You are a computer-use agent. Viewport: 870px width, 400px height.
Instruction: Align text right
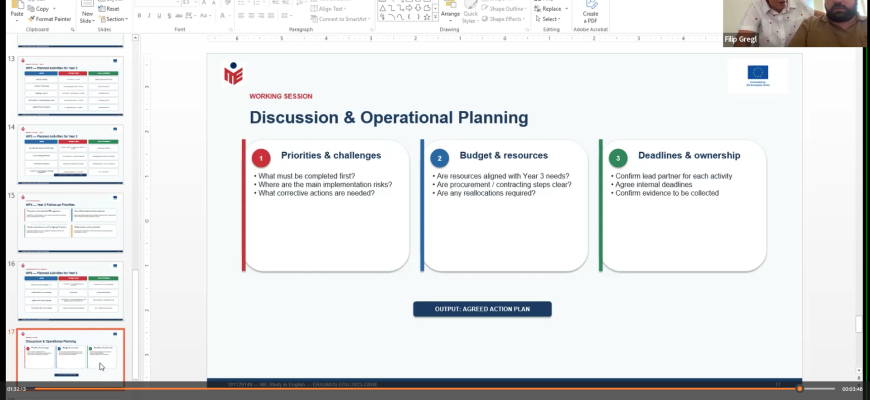261,16
